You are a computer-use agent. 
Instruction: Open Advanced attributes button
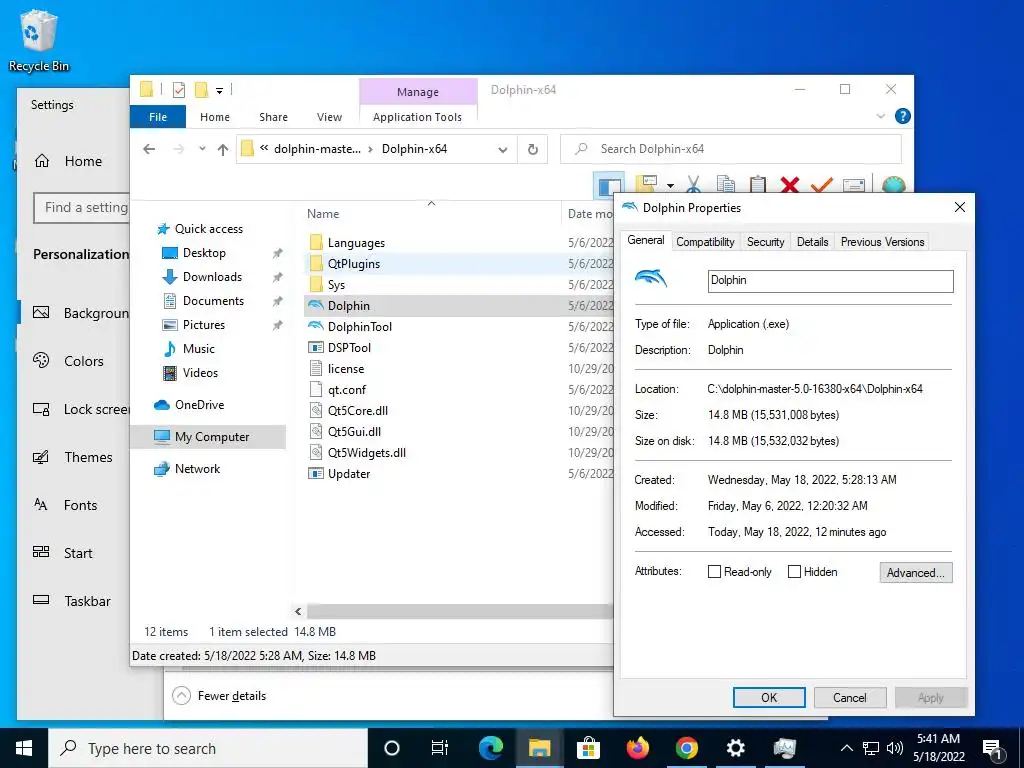point(916,573)
